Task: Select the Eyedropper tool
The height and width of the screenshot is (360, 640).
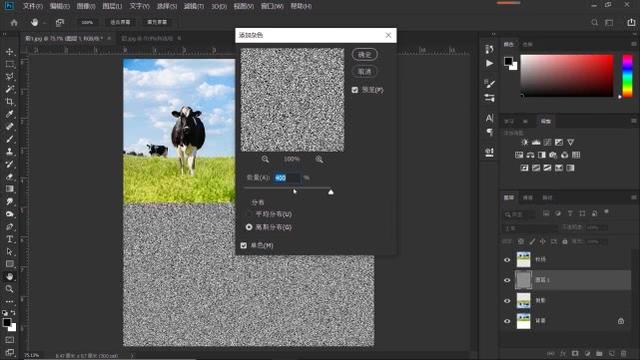Action: coord(9,114)
